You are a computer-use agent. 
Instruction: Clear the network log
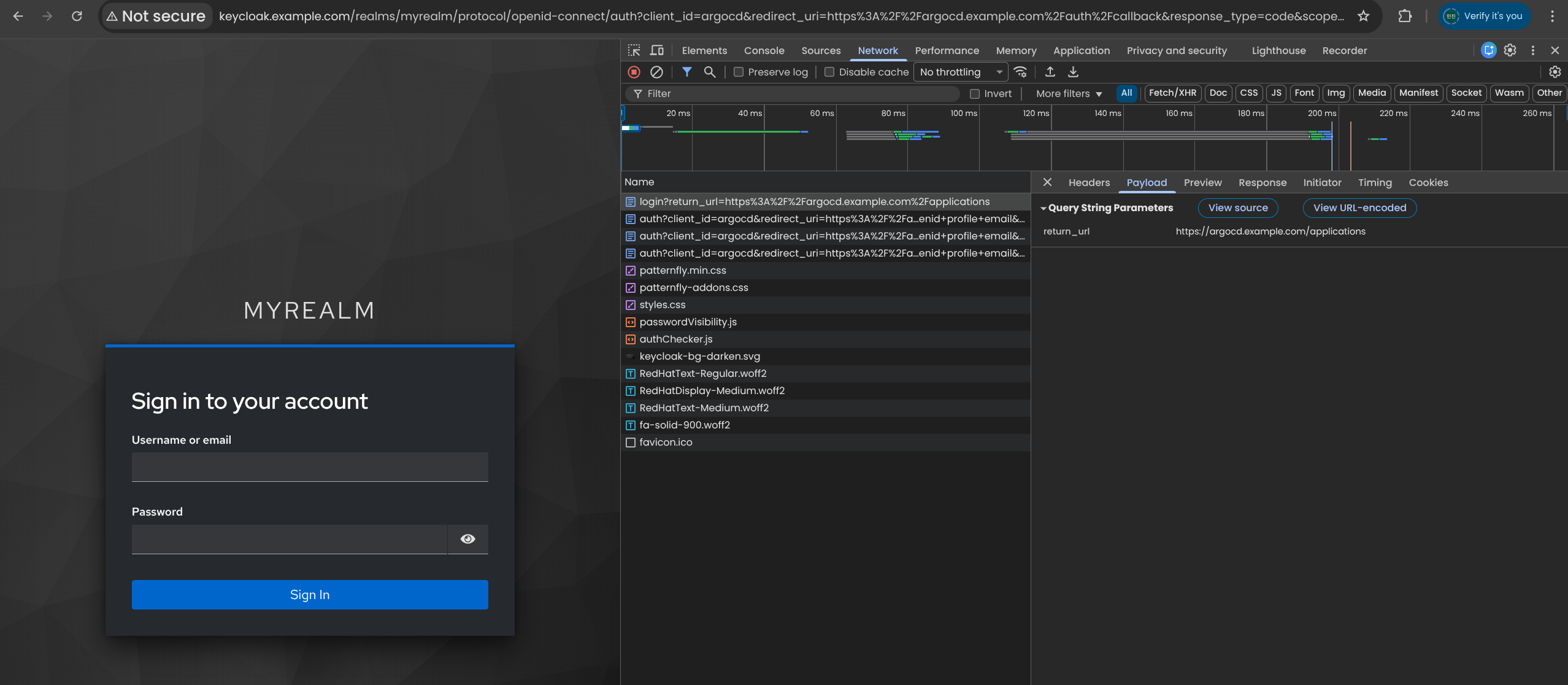(656, 72)
